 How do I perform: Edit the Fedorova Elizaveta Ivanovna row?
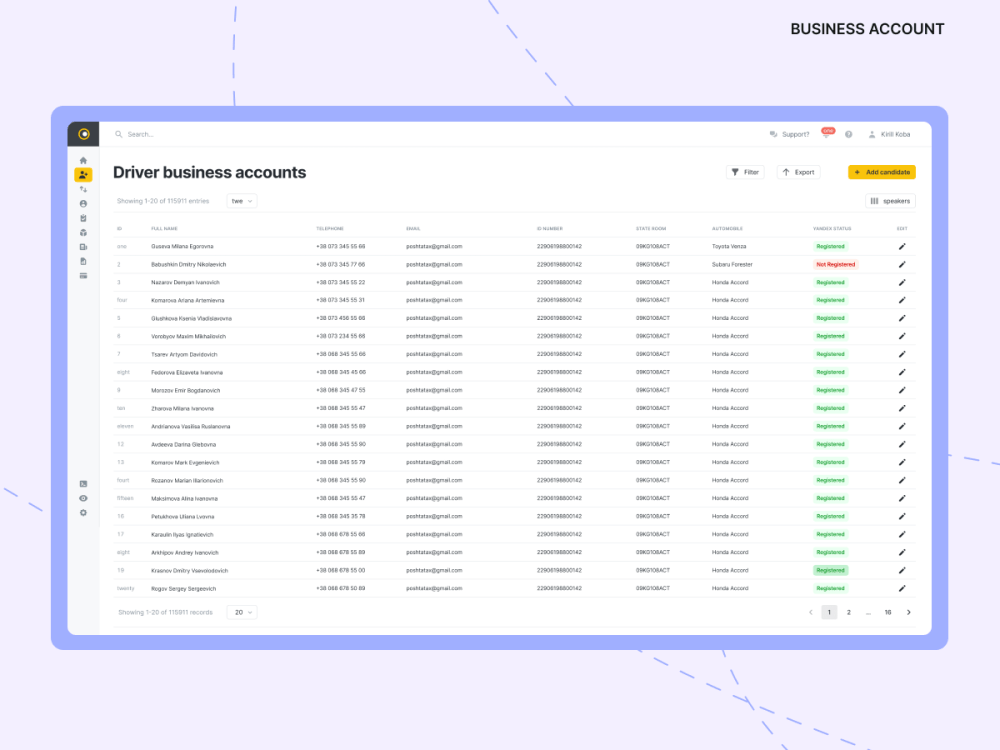(x=902, y=372)
